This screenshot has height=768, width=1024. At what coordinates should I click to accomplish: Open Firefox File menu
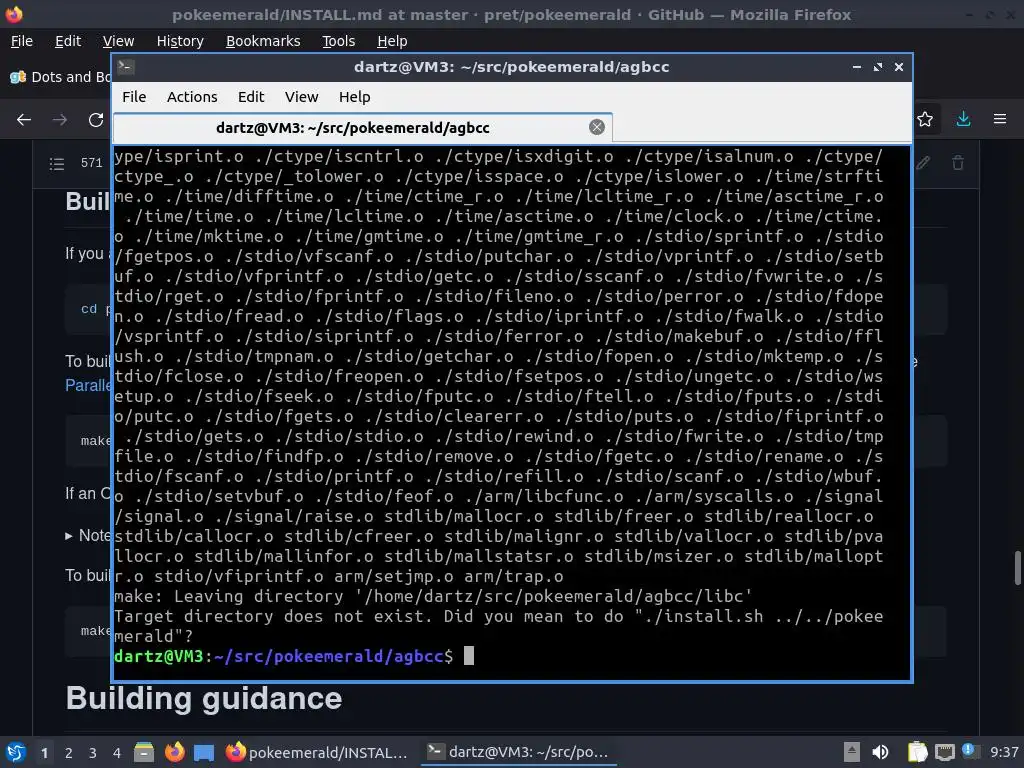tap(22, 41)
